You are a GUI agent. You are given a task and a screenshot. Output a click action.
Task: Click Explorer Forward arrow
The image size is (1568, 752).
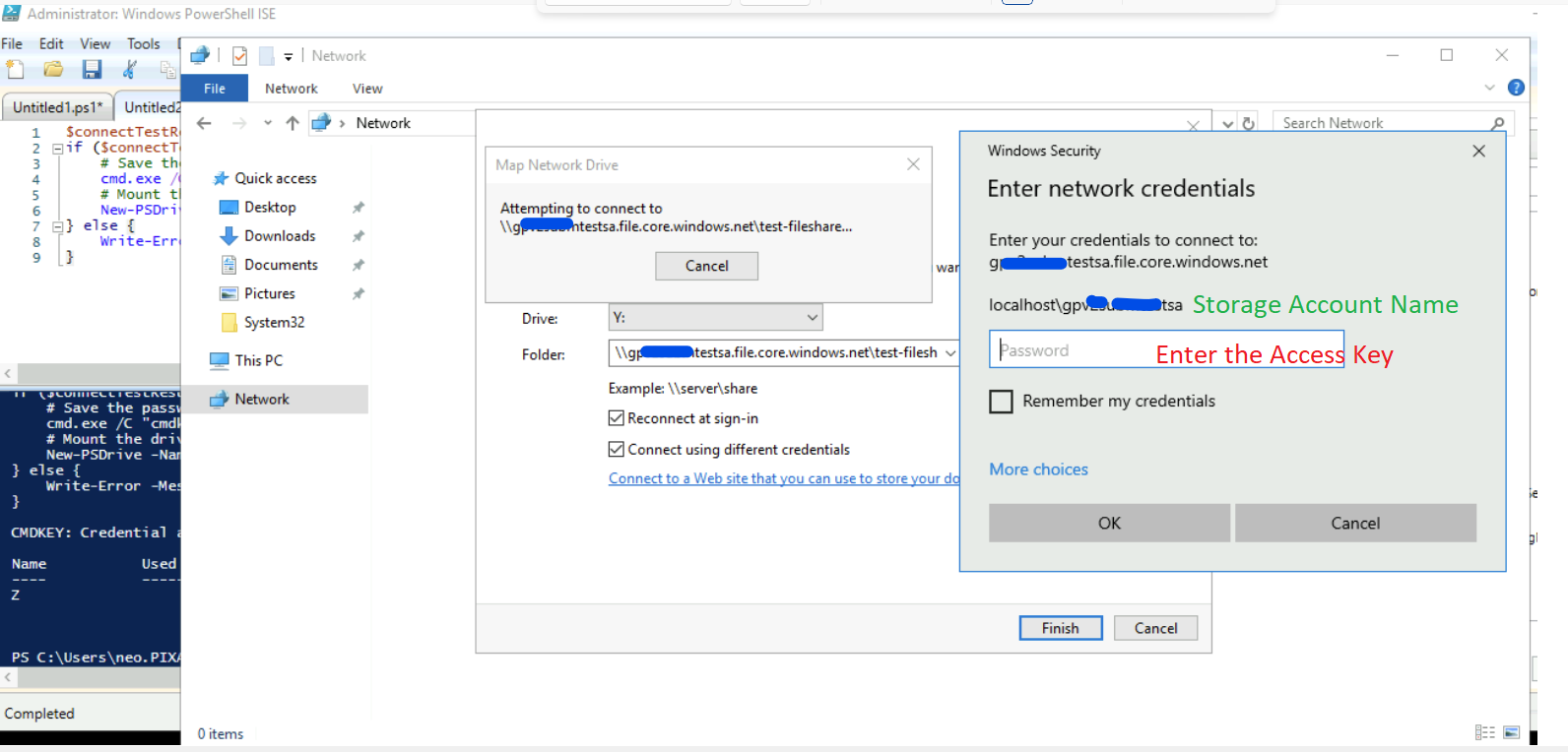pos(238,123)
